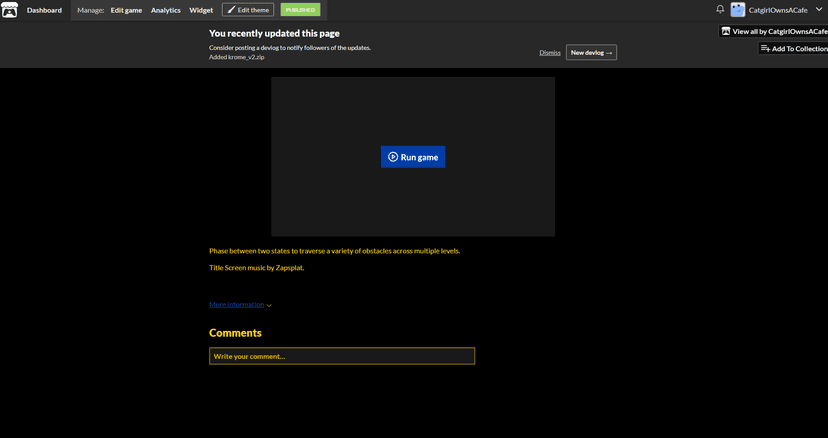Click the green Published status badge
This screenshot has height=438, width=828.
[x=300, y=10]
